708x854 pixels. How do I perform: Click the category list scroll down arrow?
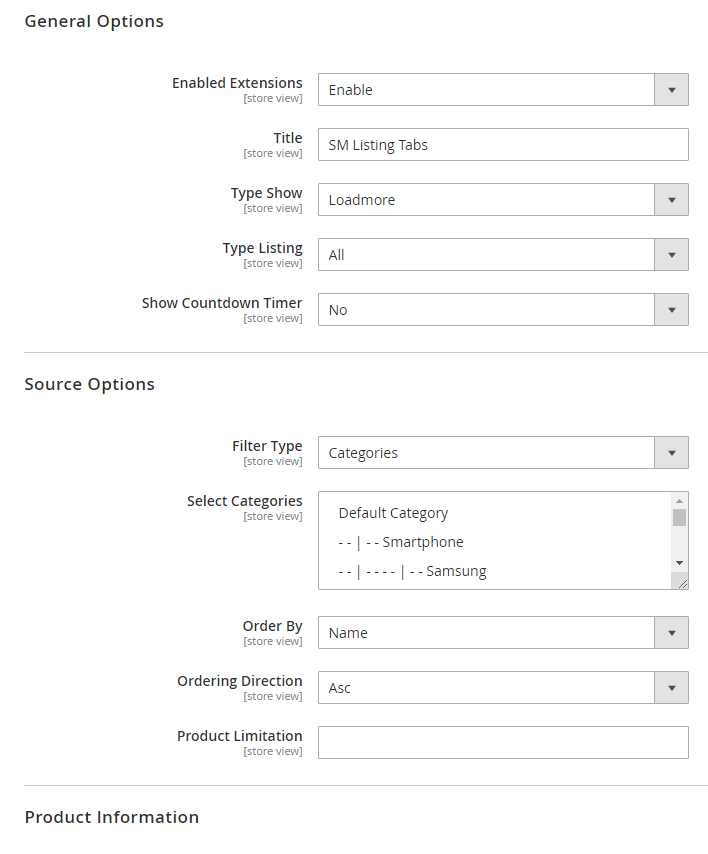pos(679,563)
